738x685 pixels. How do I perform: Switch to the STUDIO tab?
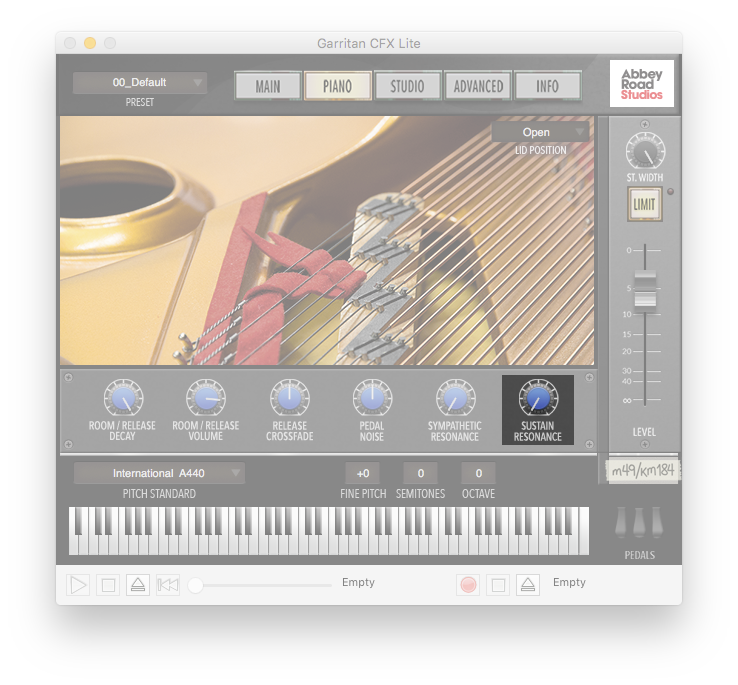point(407,86)
